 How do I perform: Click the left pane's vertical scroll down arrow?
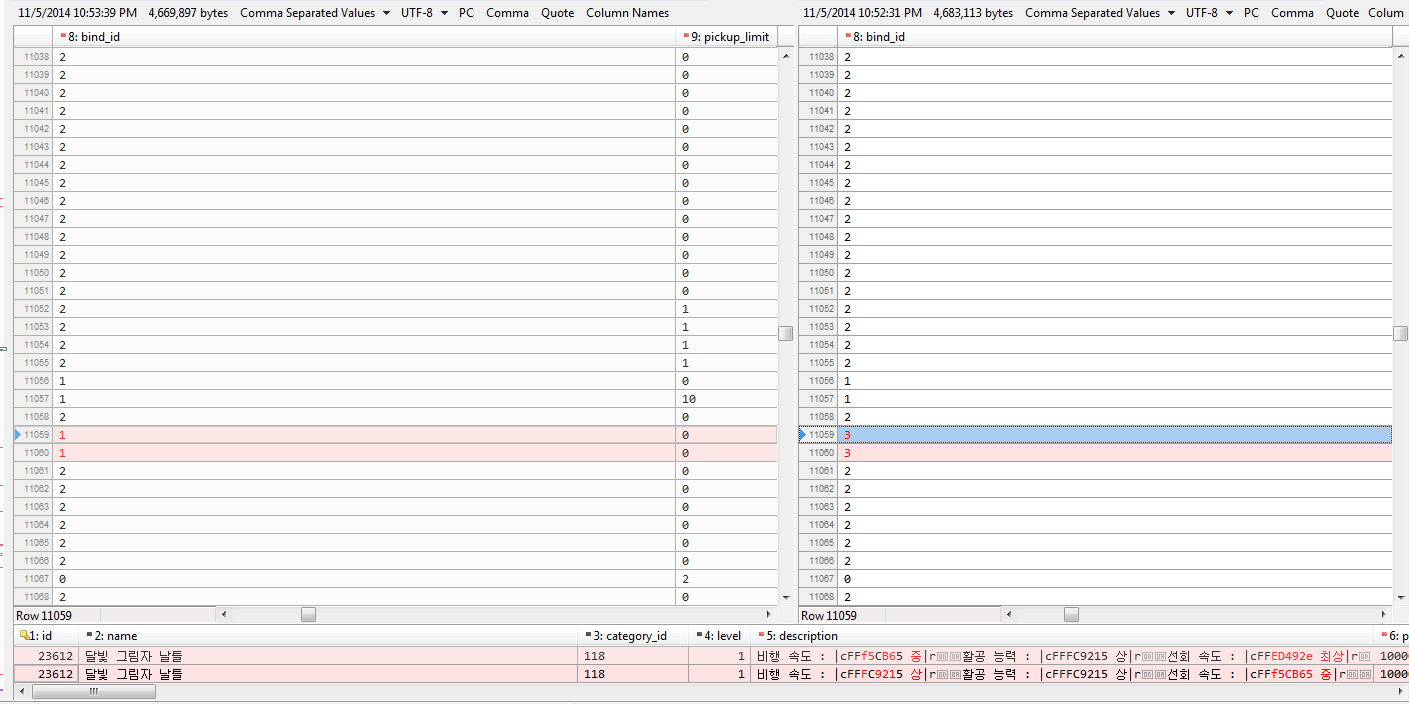coord(786,598)
